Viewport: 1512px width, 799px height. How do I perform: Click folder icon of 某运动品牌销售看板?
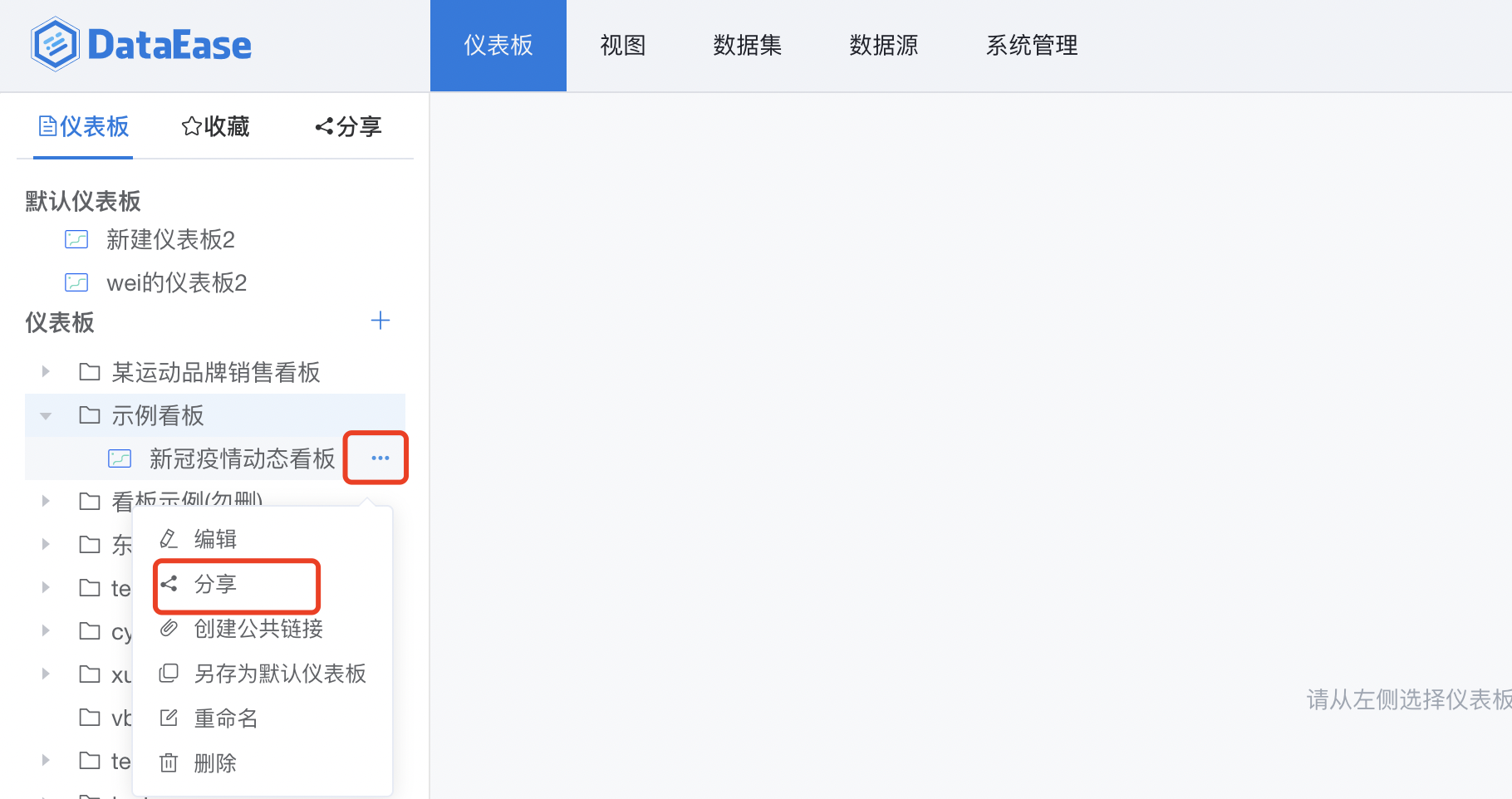tap(90, 372)
